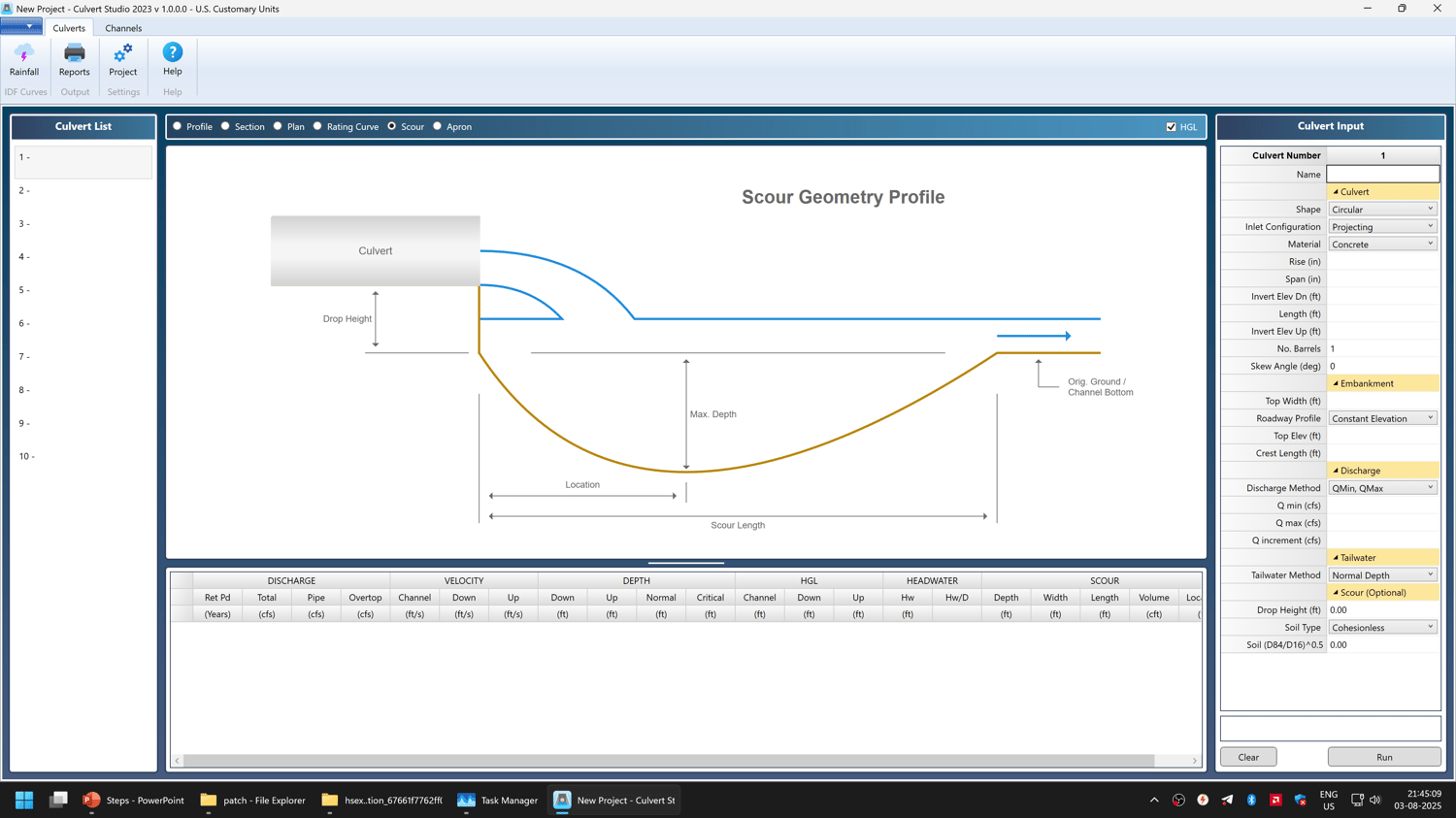The height and width of the screenshot is (818, 1456).
Task: Select the Profile view radio button
Action: click(x=178, y=126)
